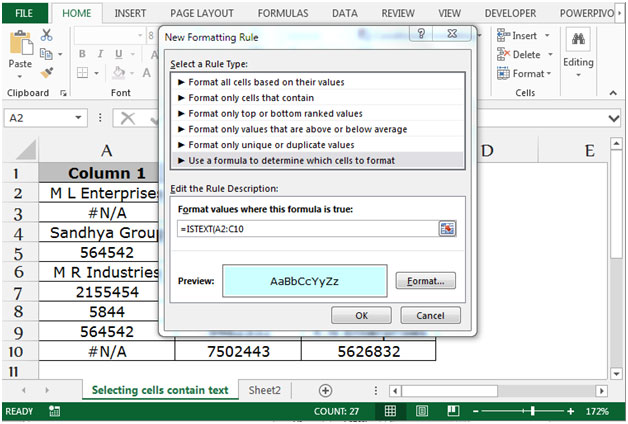
Task: Open the Borders dropdown arrow
Action: (97, 73)
